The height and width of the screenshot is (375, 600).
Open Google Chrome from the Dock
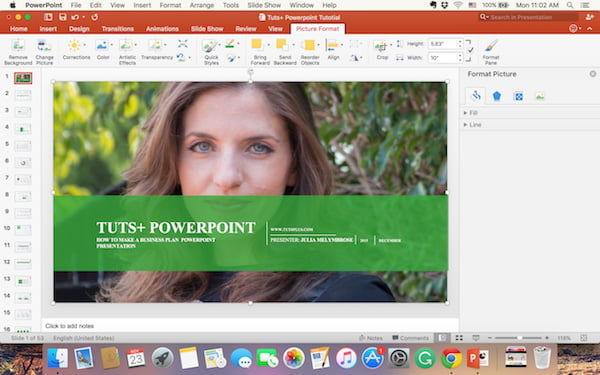coord(451,358)
